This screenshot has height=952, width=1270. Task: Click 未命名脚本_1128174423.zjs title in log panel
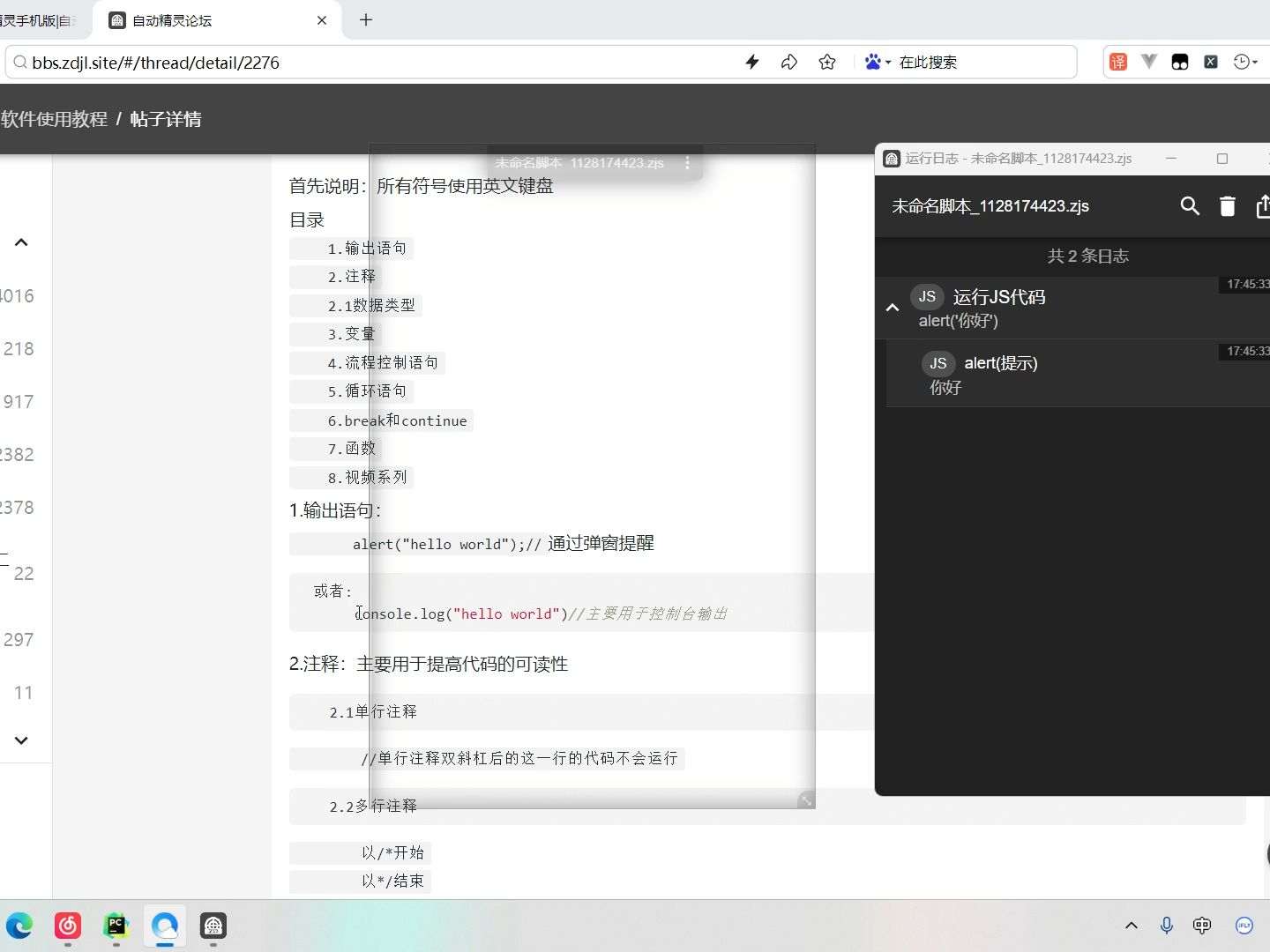point(990,206)
